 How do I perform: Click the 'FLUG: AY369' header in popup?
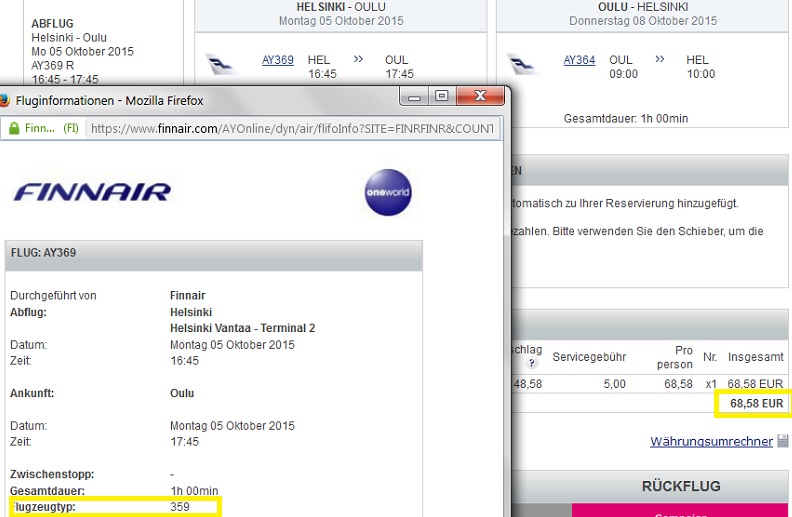(x=43, y=252)
